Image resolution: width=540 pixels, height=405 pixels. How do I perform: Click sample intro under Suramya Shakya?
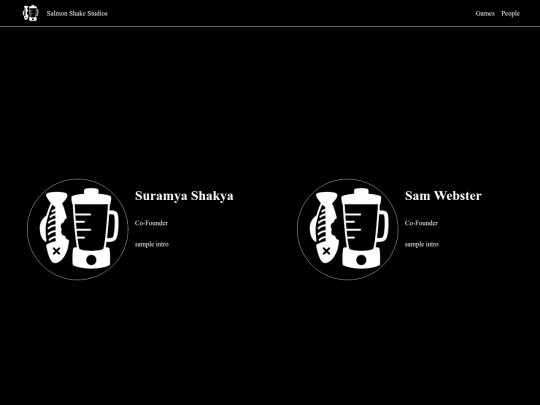pyautogui.click(x=152, y=244)
